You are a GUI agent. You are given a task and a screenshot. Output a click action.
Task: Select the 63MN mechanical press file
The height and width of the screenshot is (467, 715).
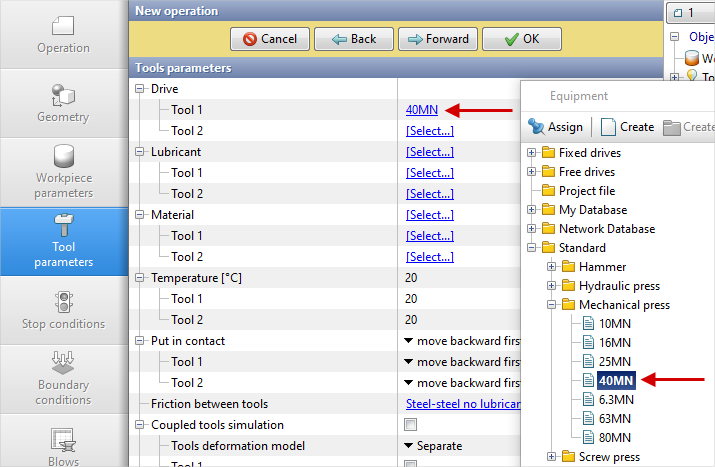click(x=614, y=418)
